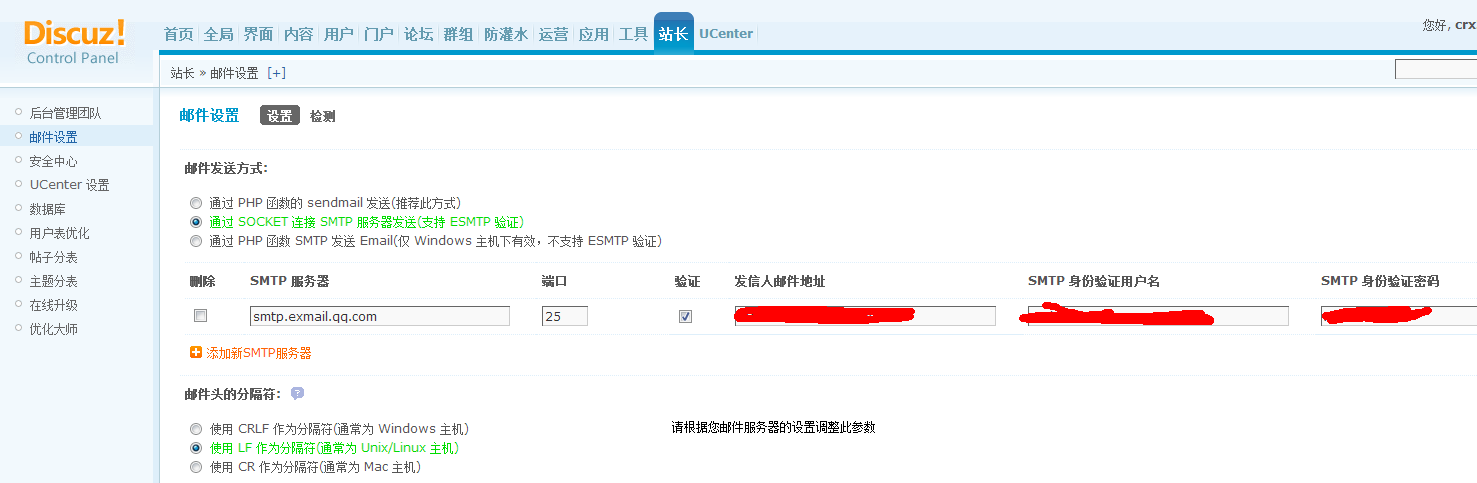Select SOCKET 连接 SMTP 服务器发送 radio option

click(196, 222)
